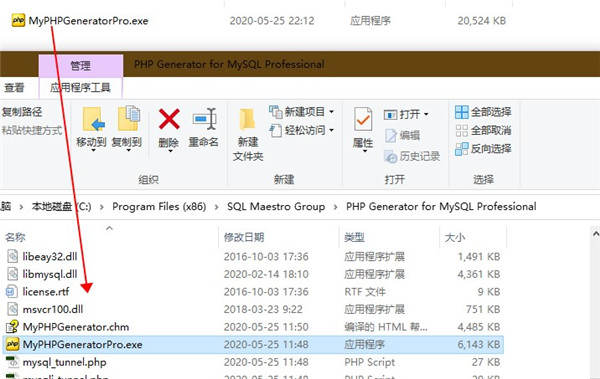Click the New item (新建项目) icon

276,112
